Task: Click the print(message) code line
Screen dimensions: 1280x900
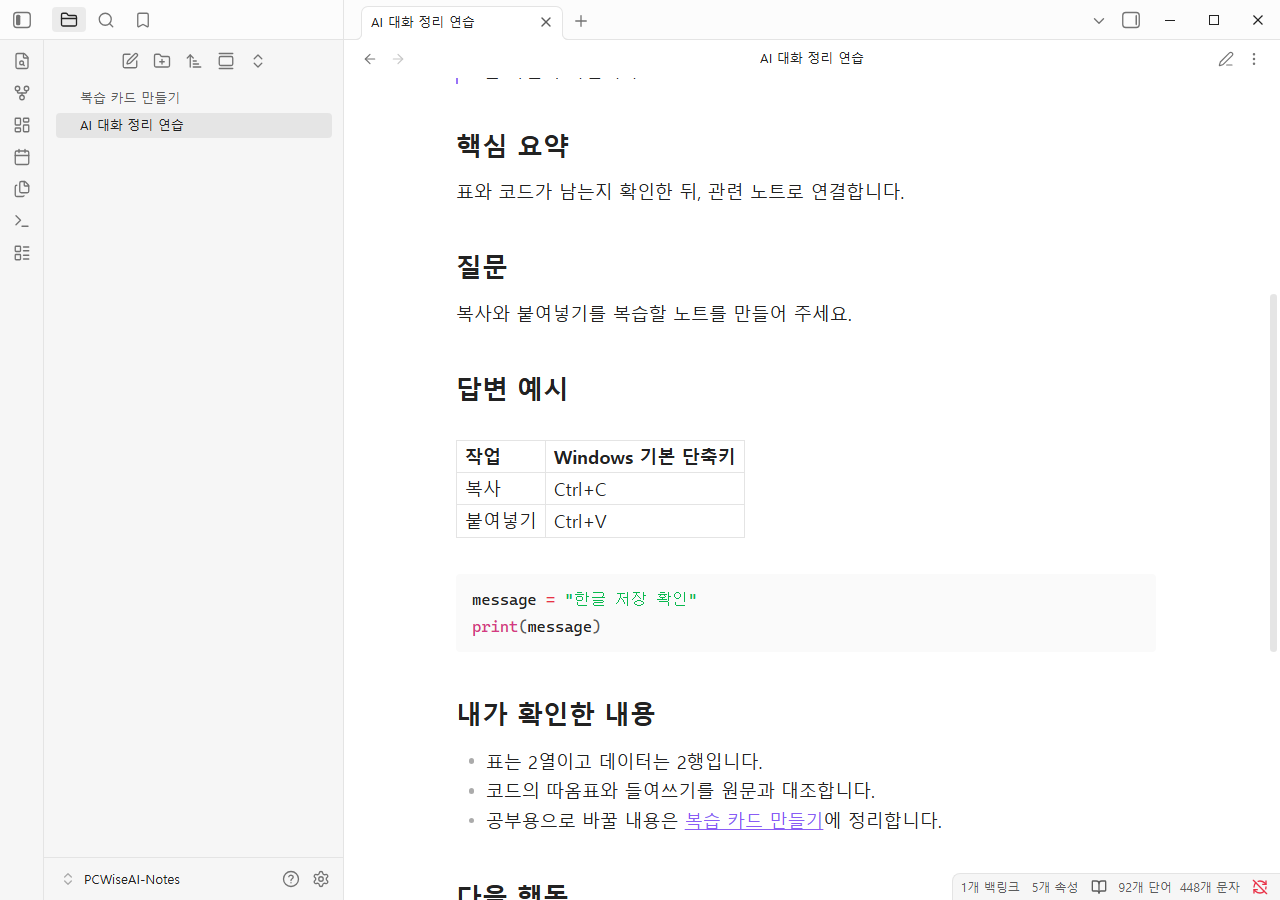Action: pyautogui.click(x=537, y=627)
